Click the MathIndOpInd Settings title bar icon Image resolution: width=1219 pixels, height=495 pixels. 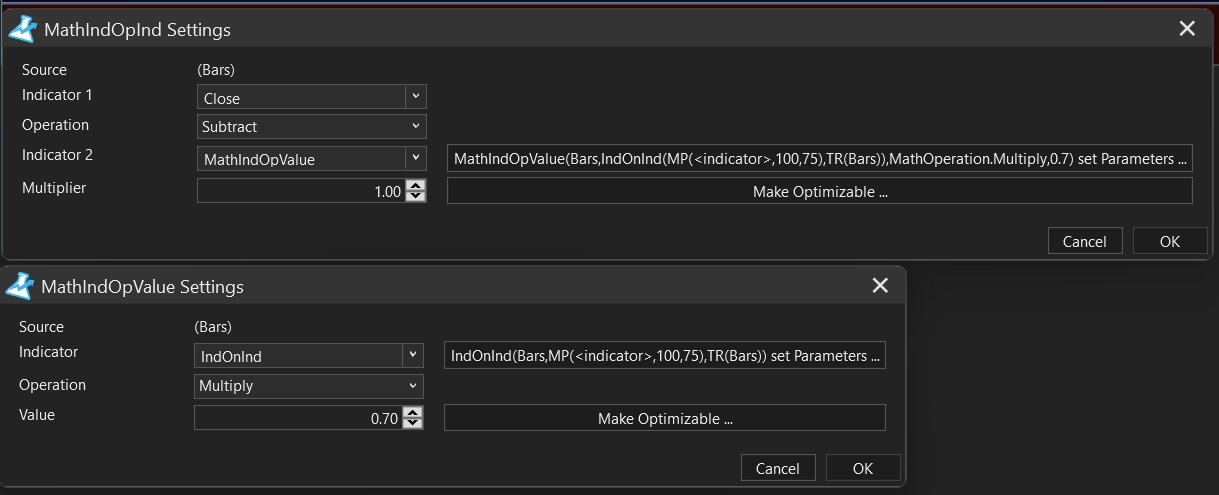(x=22, y=30)
